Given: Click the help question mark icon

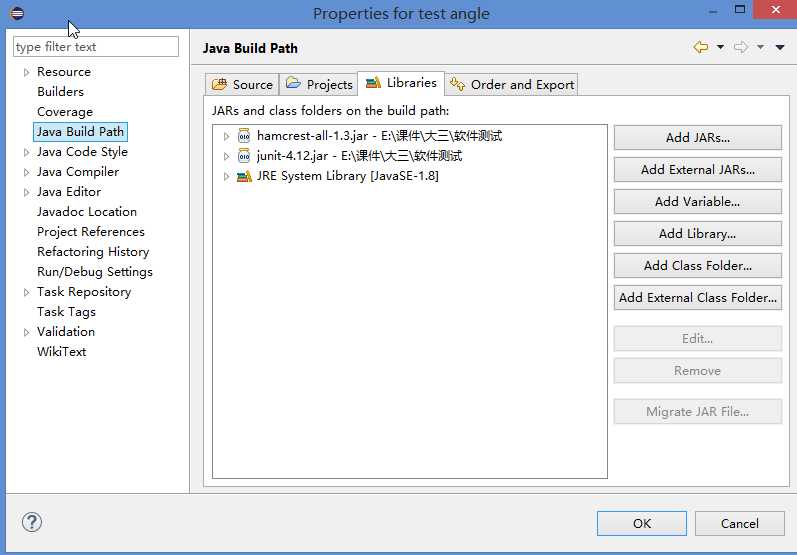Looking at the screenshot, I should [32, 522].
